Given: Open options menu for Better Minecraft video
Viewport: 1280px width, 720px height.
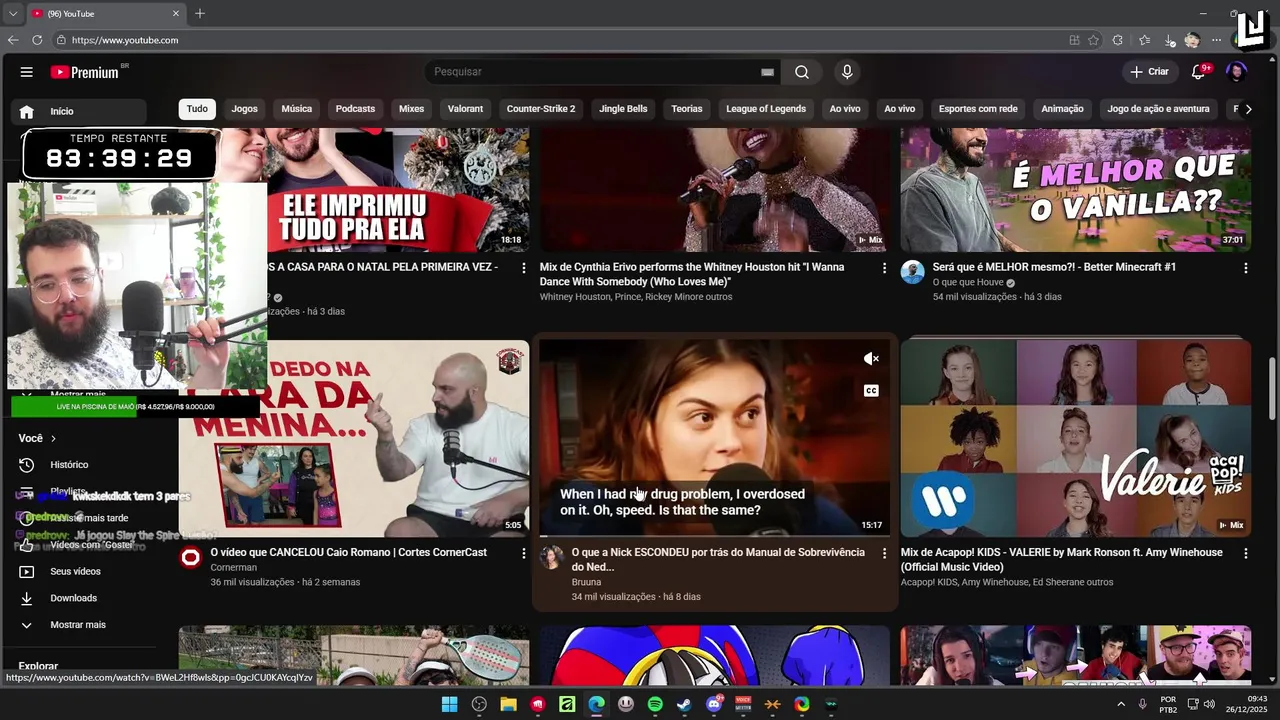Looking at the screenshot, I should [1246, 268].
